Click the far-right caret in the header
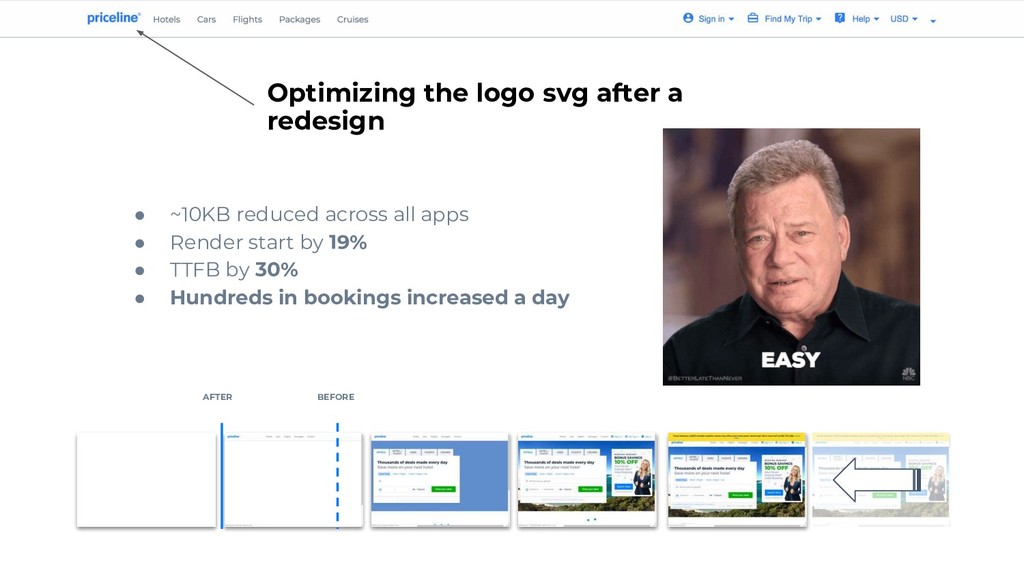This screenshot has height=576, width=1024. click(x=933, y=22)
